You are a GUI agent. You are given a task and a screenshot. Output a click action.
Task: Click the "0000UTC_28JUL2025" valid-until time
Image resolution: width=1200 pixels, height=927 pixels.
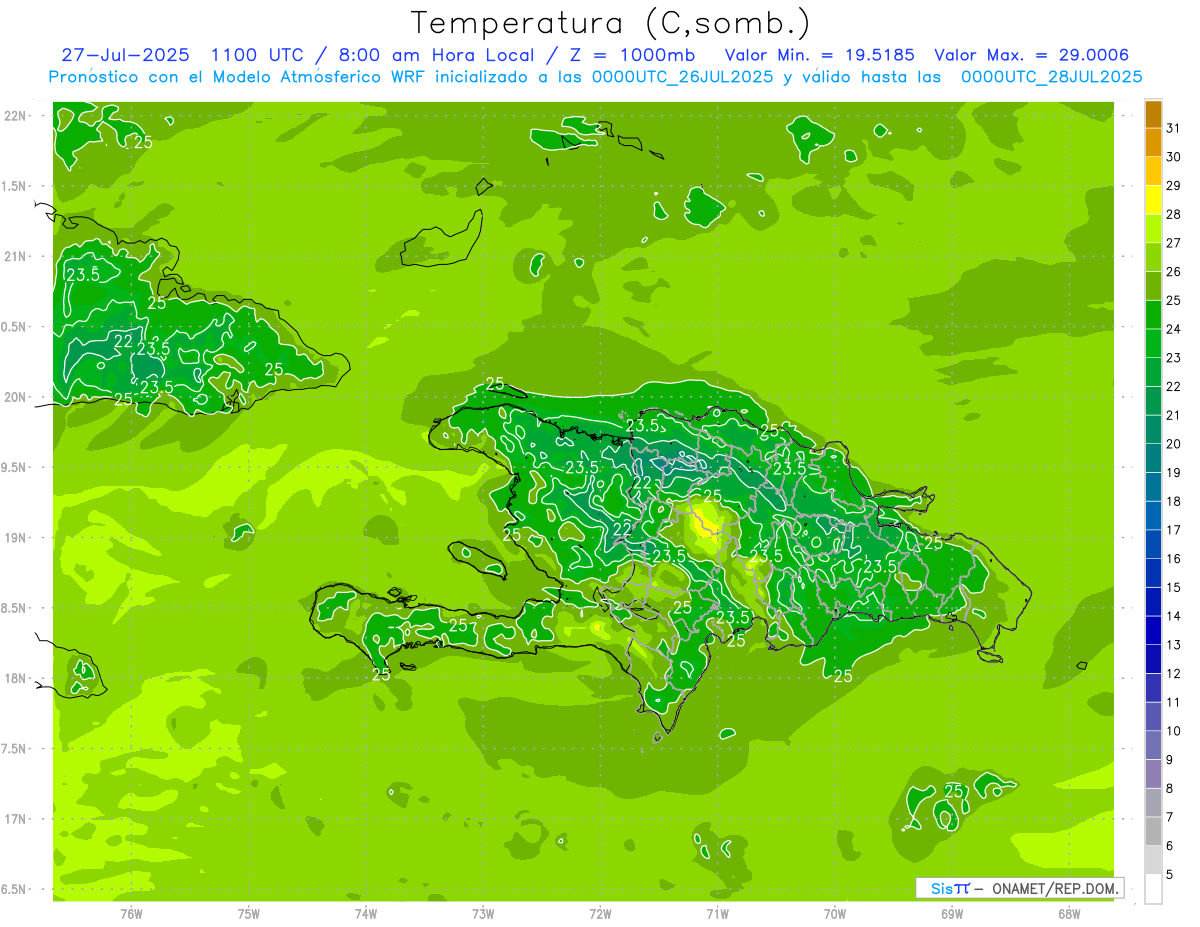click(x=1052, y=76)
